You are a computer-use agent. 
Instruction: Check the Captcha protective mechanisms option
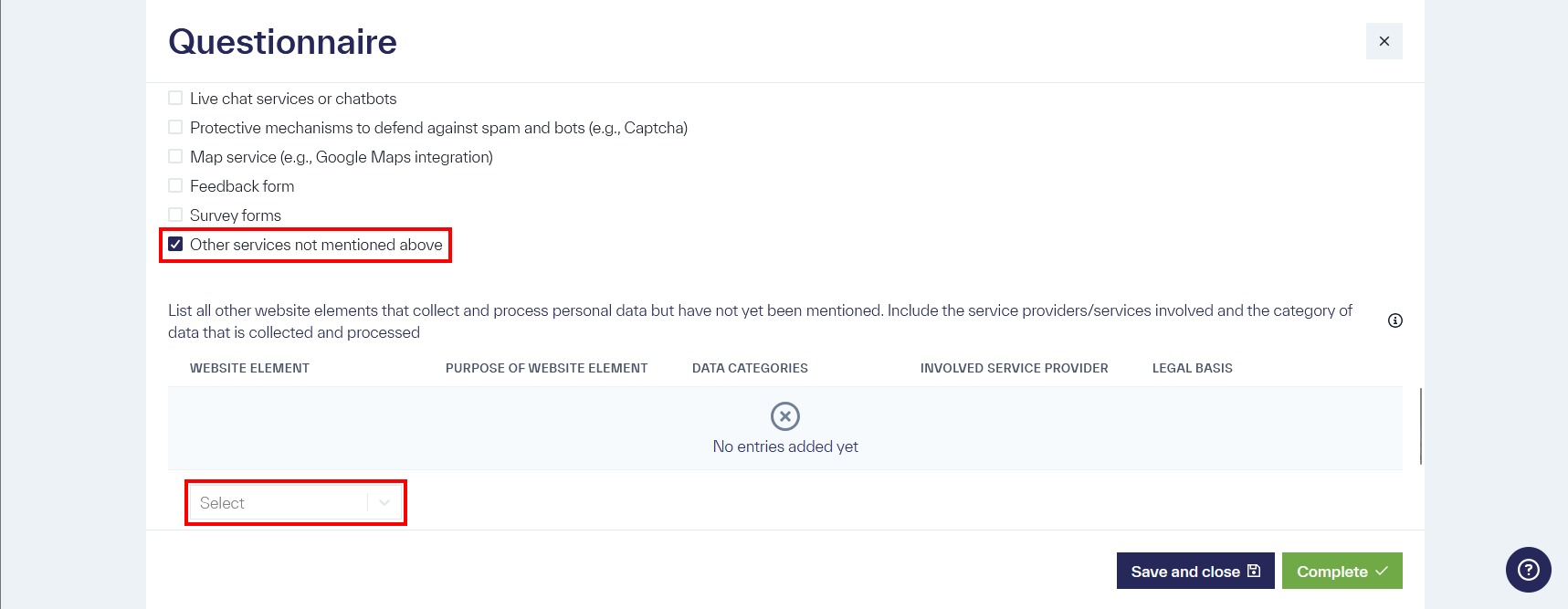(174, 127)
